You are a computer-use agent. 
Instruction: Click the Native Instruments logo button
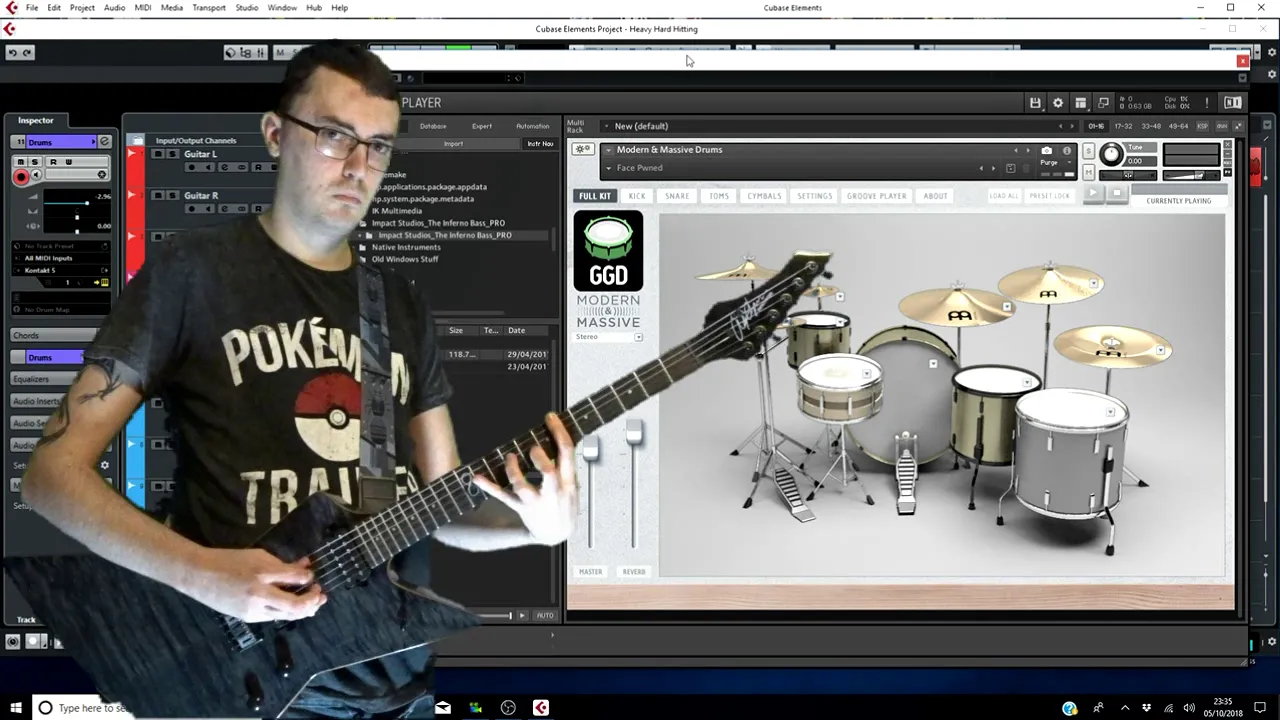click(1232, 103)
